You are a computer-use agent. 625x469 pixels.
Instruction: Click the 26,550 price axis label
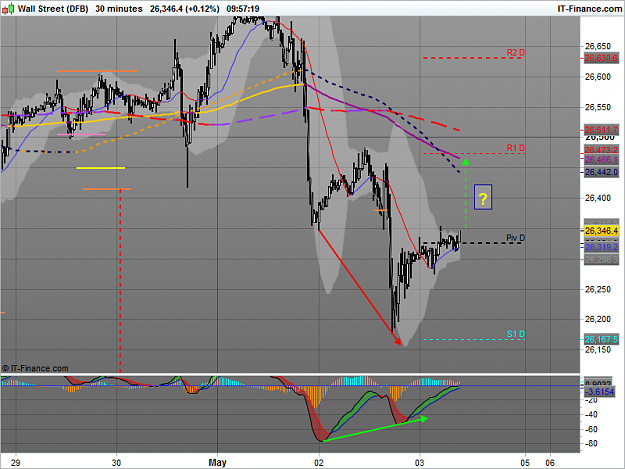[x=597, y=107]
